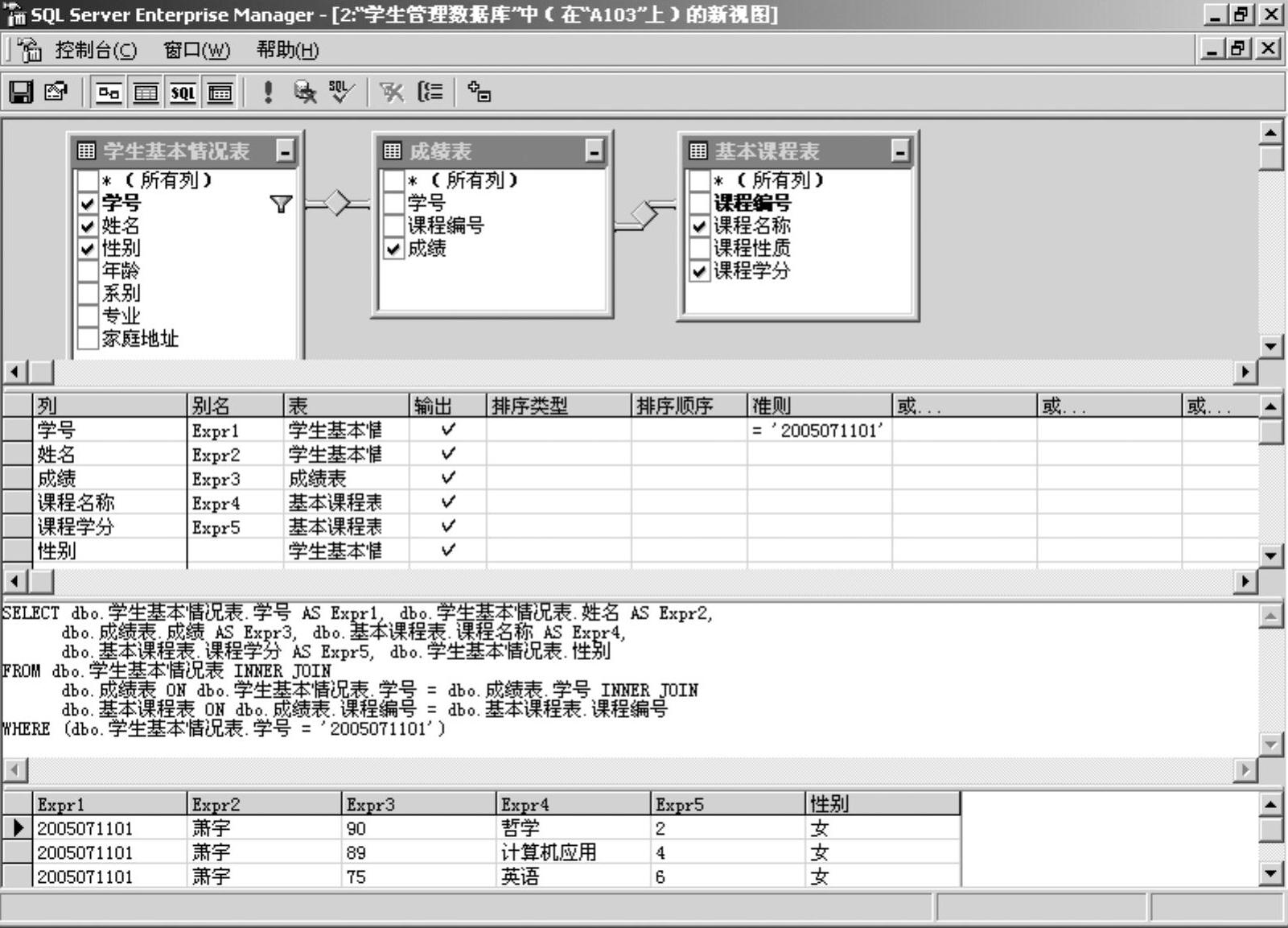Toggle the Show SQL Pane icon

[x=183, y=93]
